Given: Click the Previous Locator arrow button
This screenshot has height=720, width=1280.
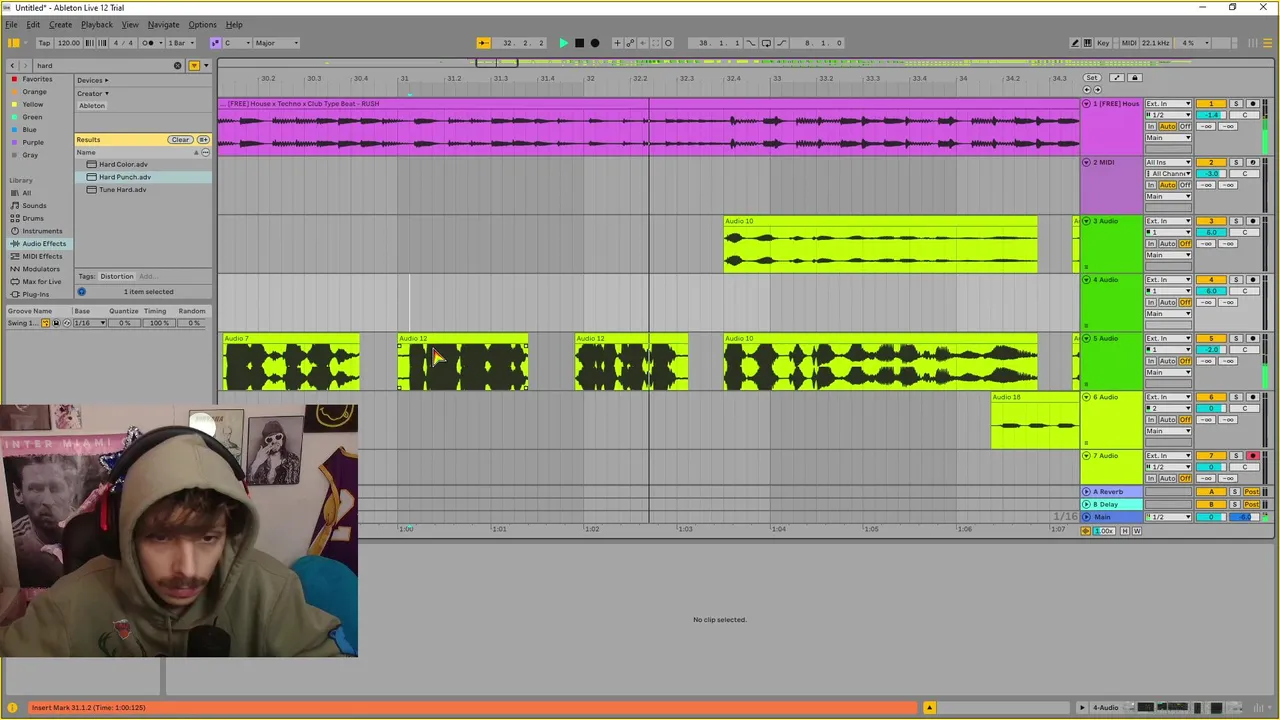Looking at the screenshot, I should coord(1087,89).
